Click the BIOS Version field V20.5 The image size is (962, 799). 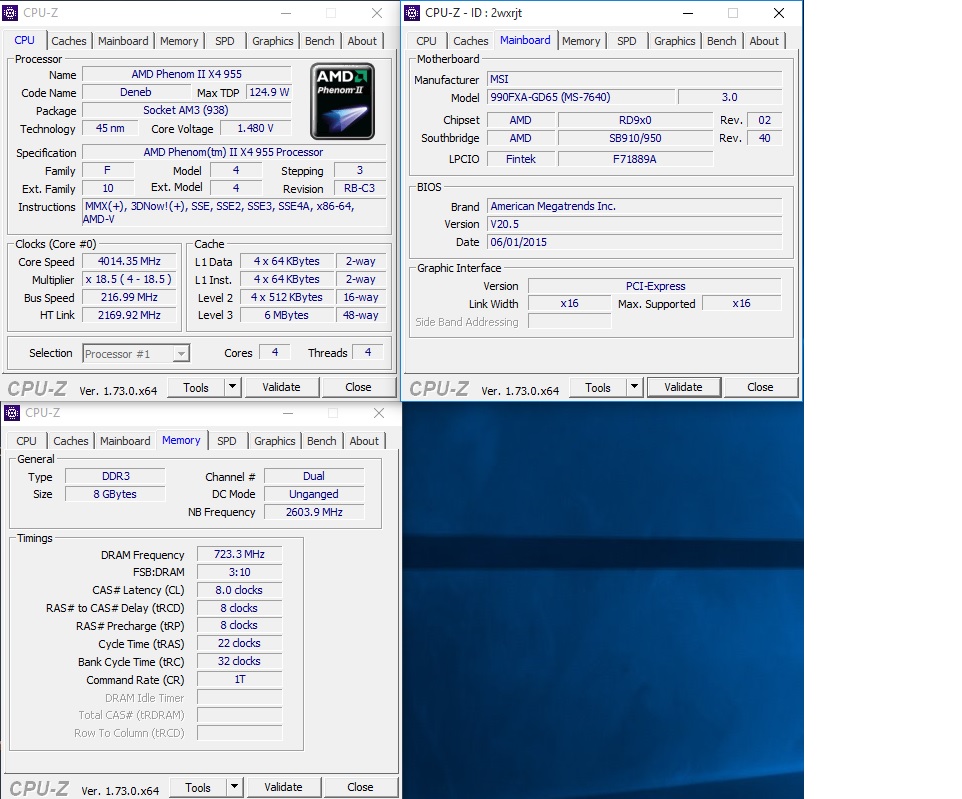[635, 225]
